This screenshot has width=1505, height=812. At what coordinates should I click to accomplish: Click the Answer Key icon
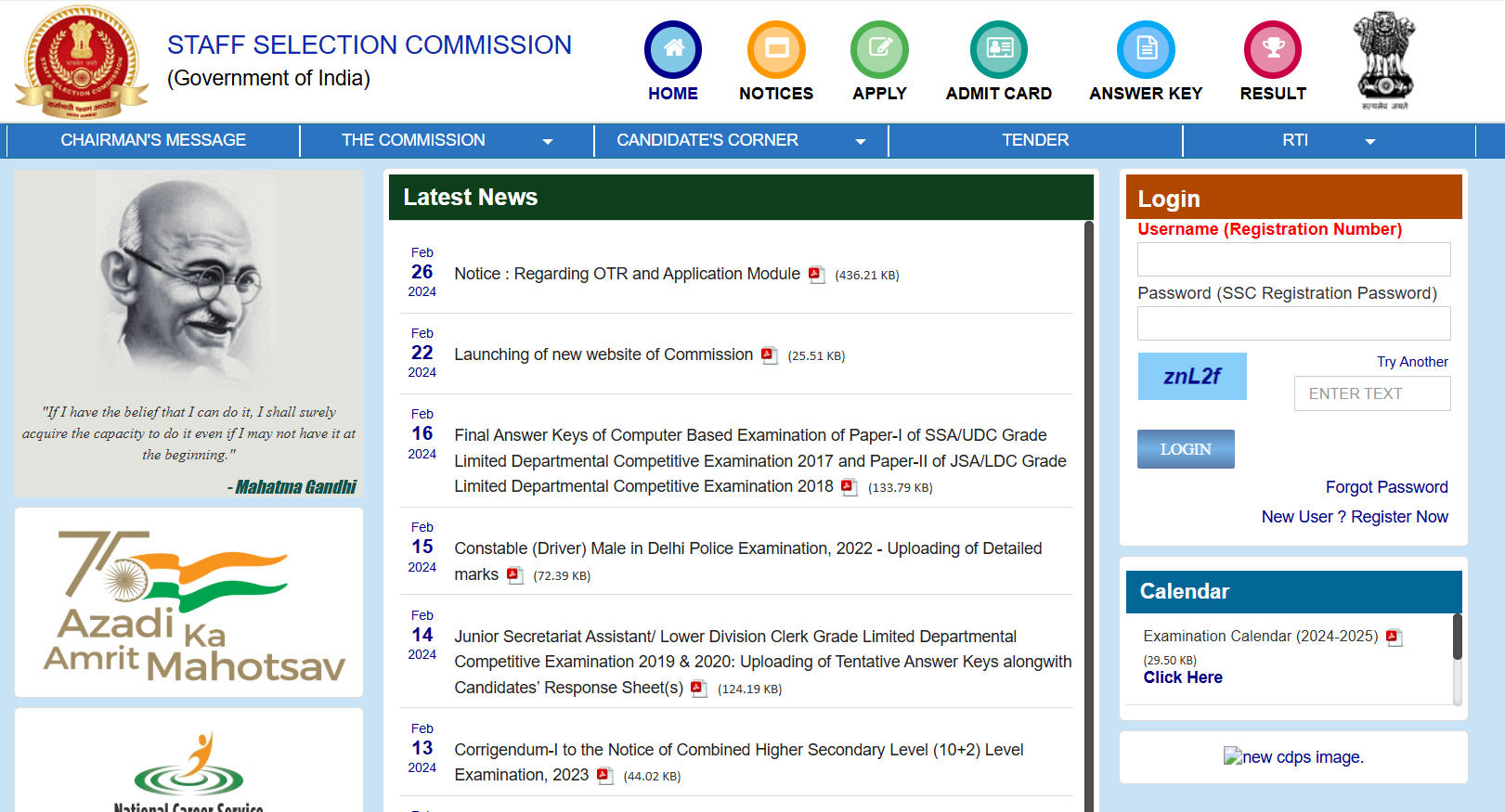click(x=1146, y=49)
